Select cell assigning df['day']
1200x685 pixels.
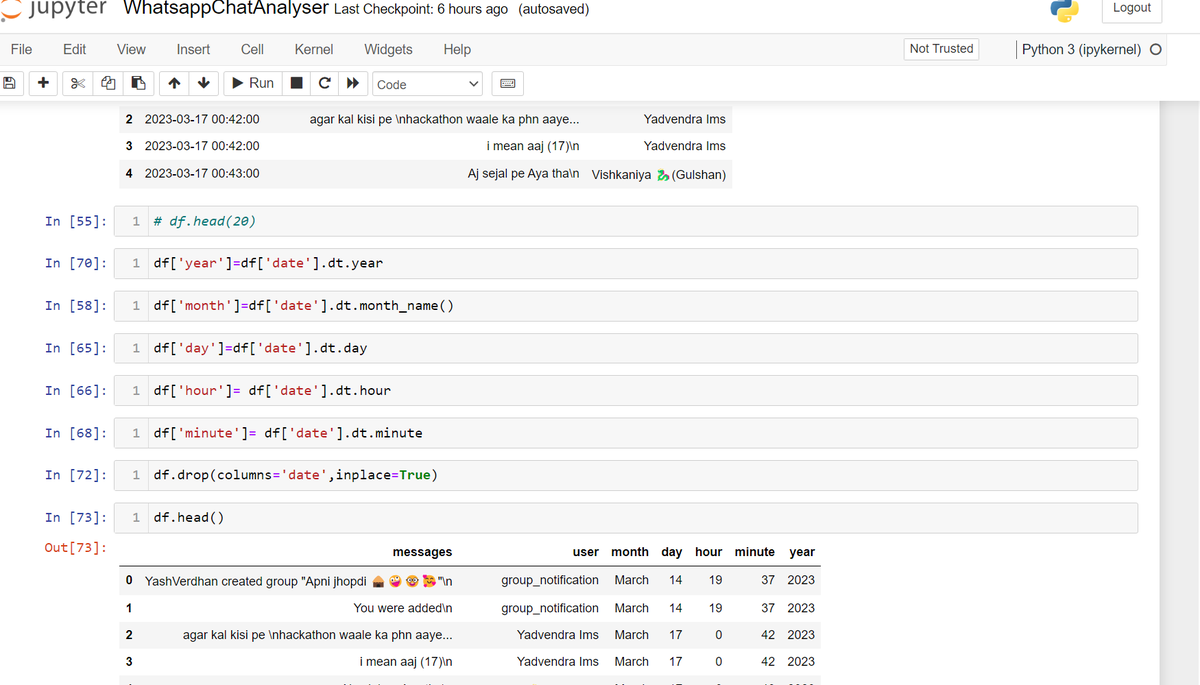[x=628, y=348]
